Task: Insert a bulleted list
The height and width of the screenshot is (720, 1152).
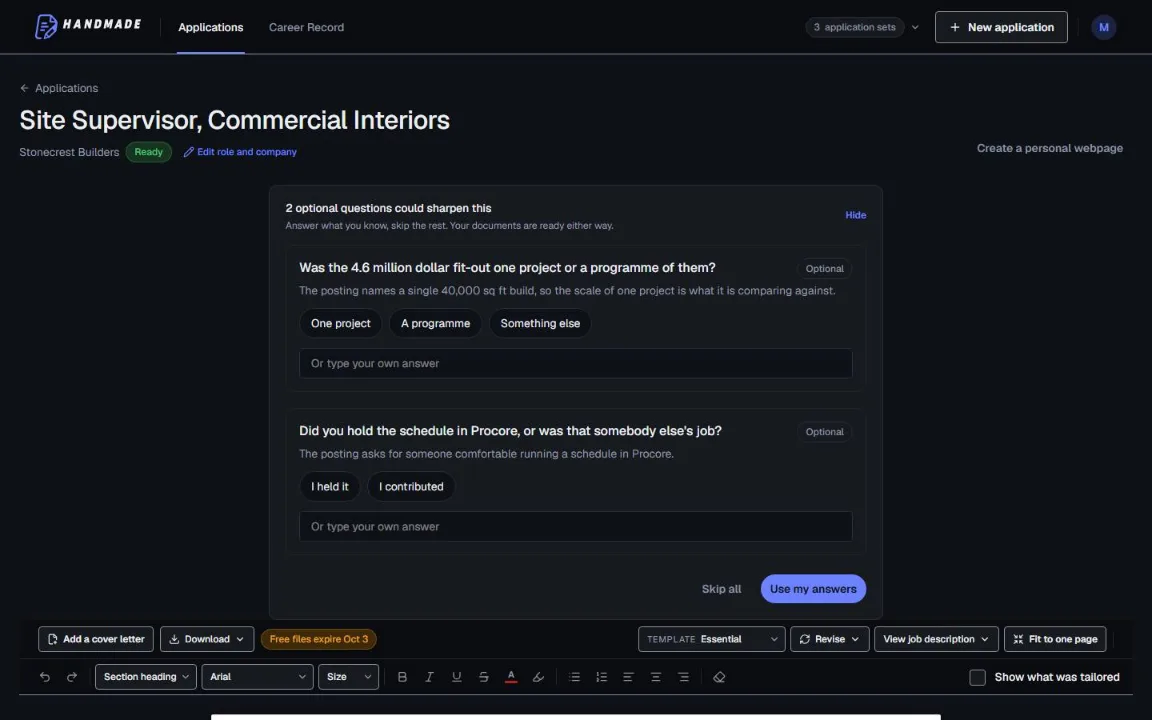Action: pyautogui.click(x=575, y=677)
